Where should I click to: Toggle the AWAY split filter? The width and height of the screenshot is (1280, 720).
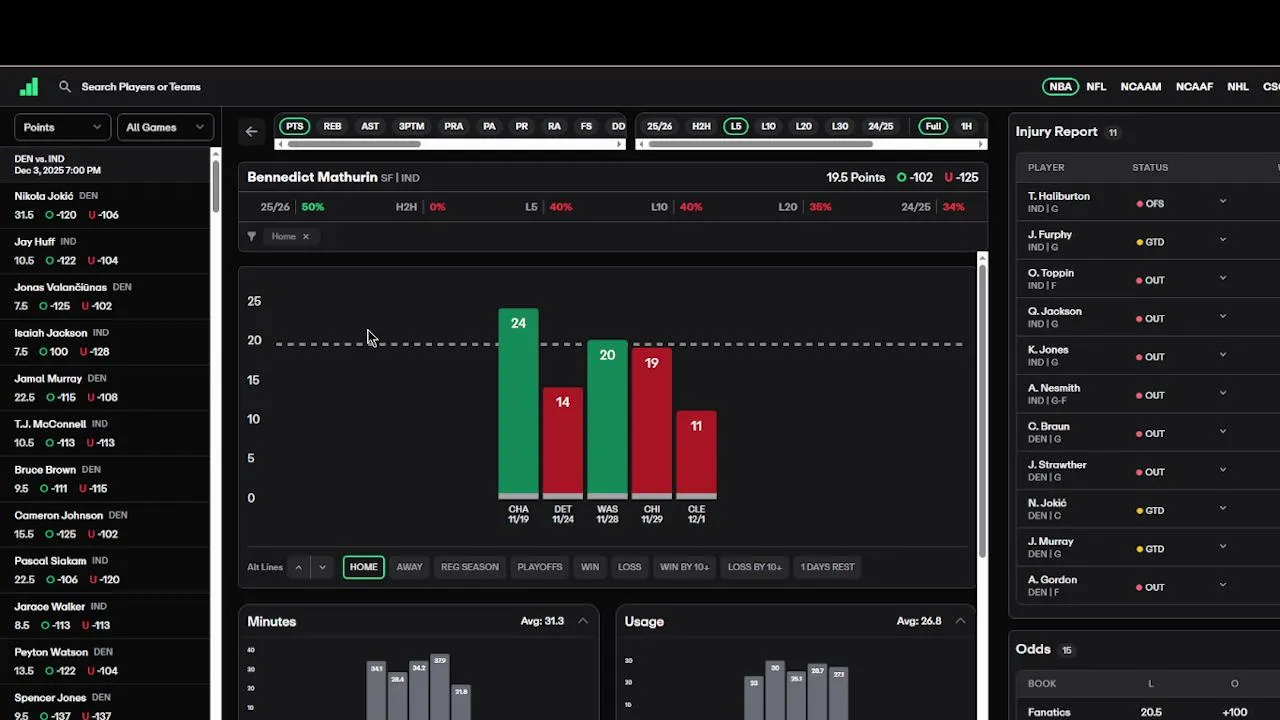[x=409, y=567]
